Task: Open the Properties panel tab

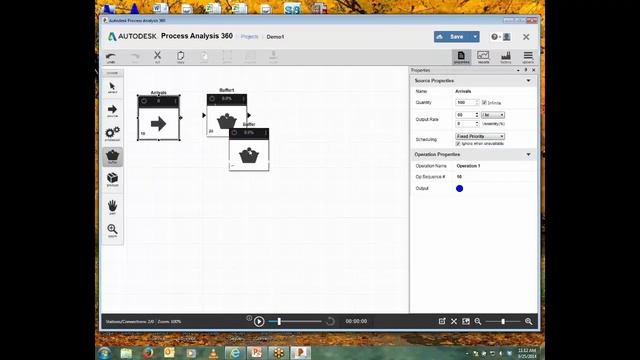Action: [461, 57]
